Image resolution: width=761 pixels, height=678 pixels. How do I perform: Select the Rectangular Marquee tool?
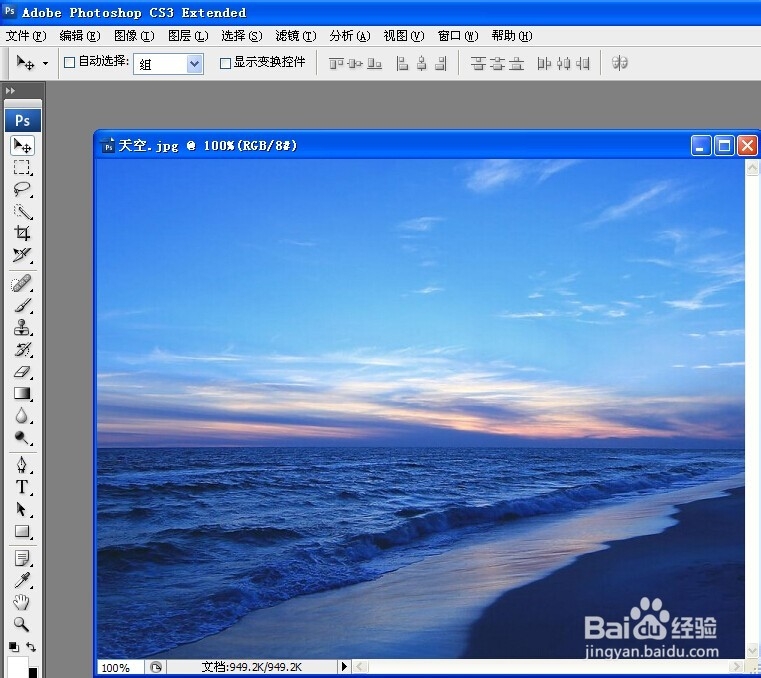[x=22, y=167]
